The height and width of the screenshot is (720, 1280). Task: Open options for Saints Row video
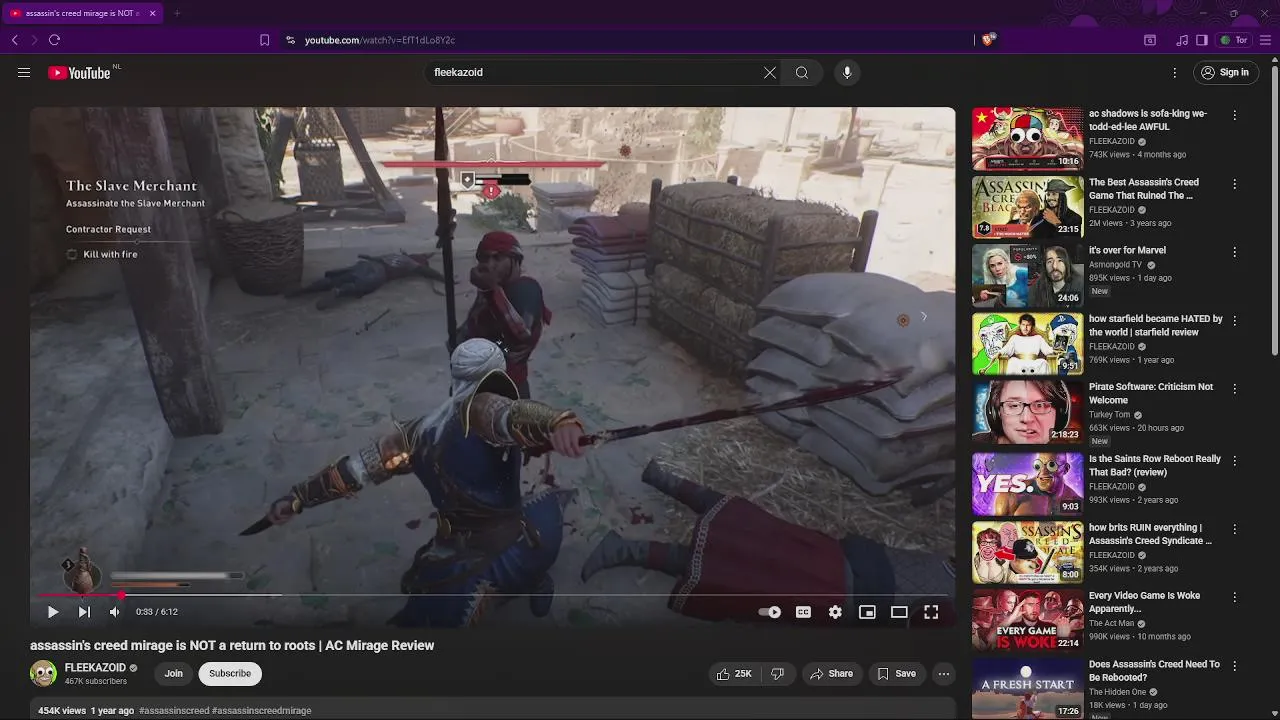(x=1234, y=461)
